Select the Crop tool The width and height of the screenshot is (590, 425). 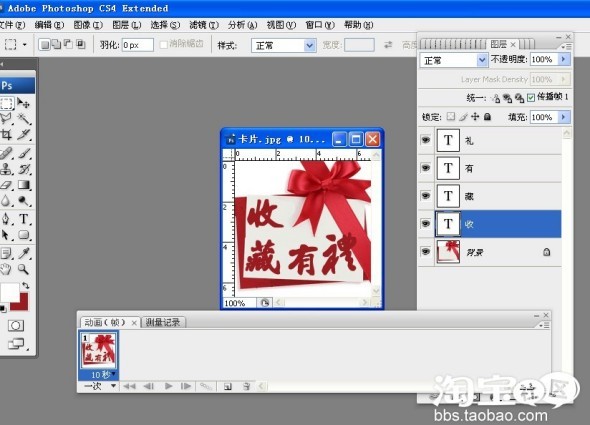tap(6, 134)
